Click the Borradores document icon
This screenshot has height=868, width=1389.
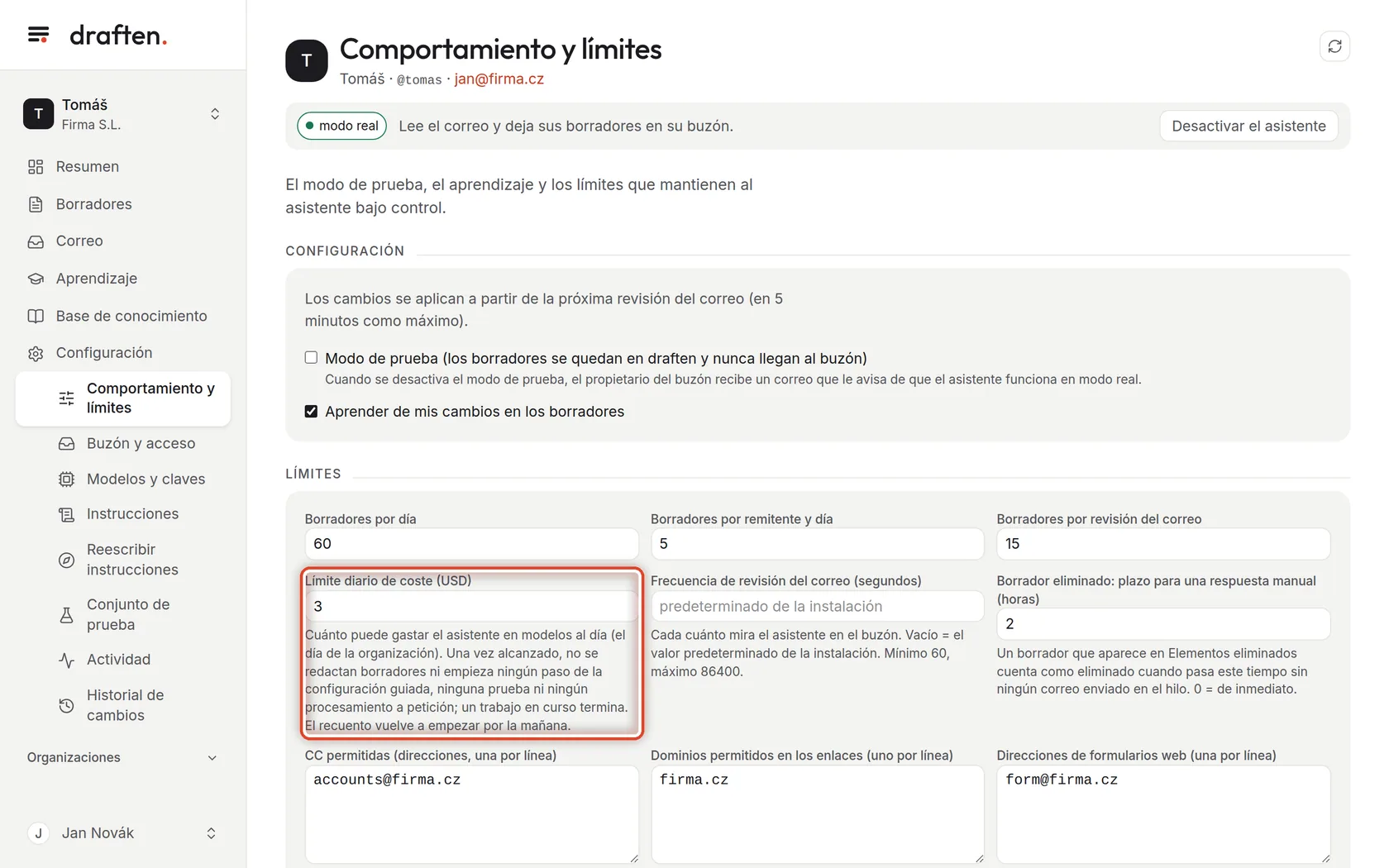36,204
